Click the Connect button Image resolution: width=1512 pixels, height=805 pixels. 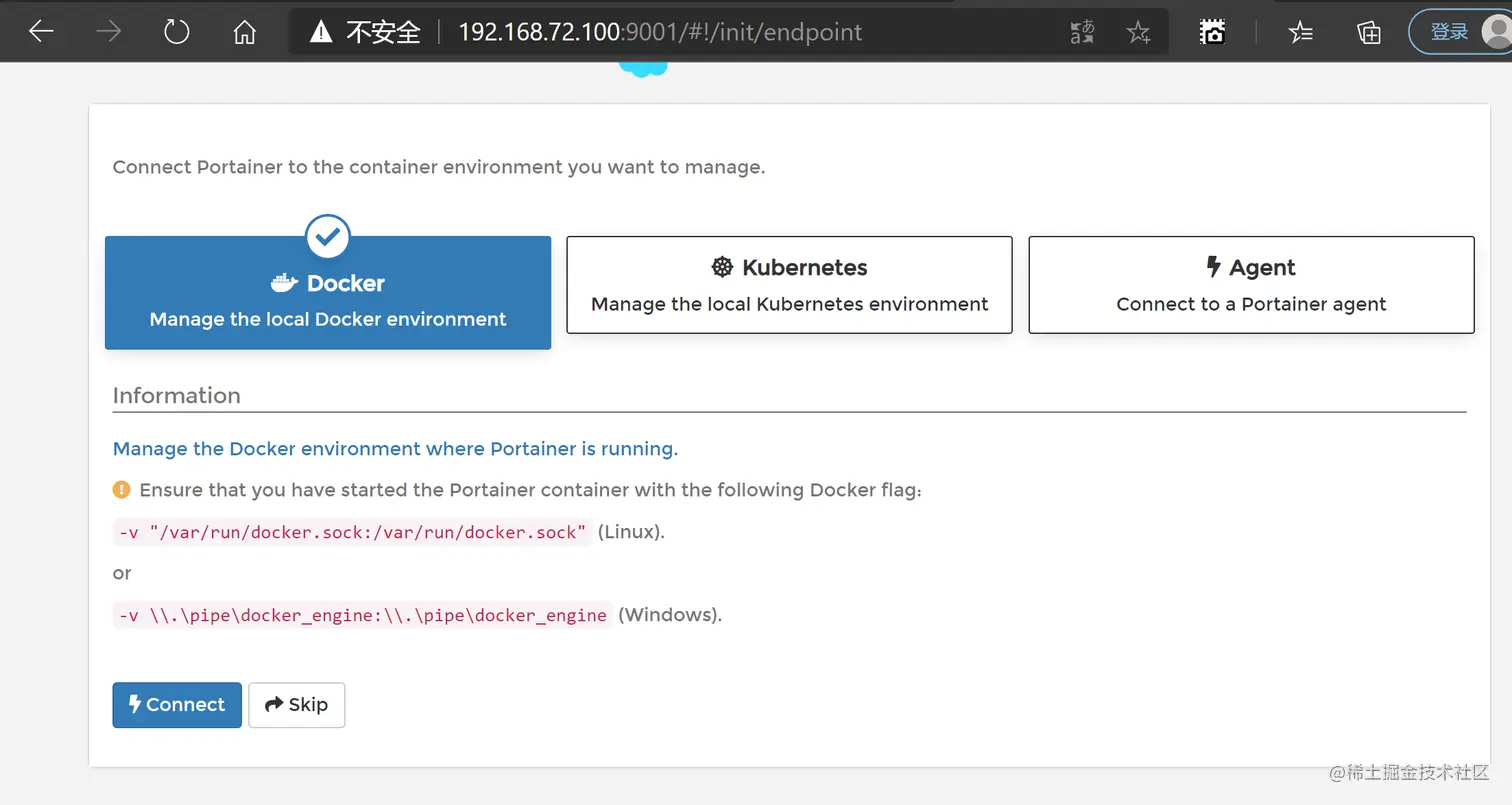[x=177, y=705]
